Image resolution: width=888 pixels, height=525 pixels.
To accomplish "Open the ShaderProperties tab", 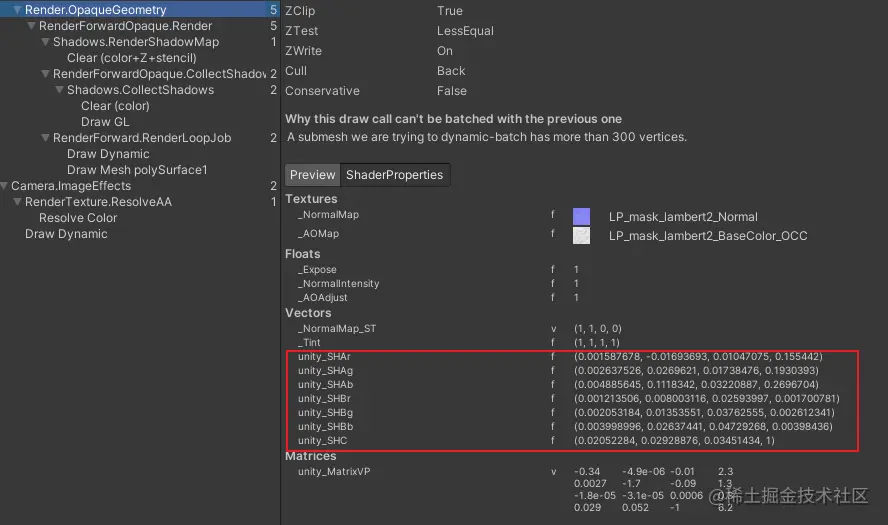I will pyautogui.click(x=394, y=175).
